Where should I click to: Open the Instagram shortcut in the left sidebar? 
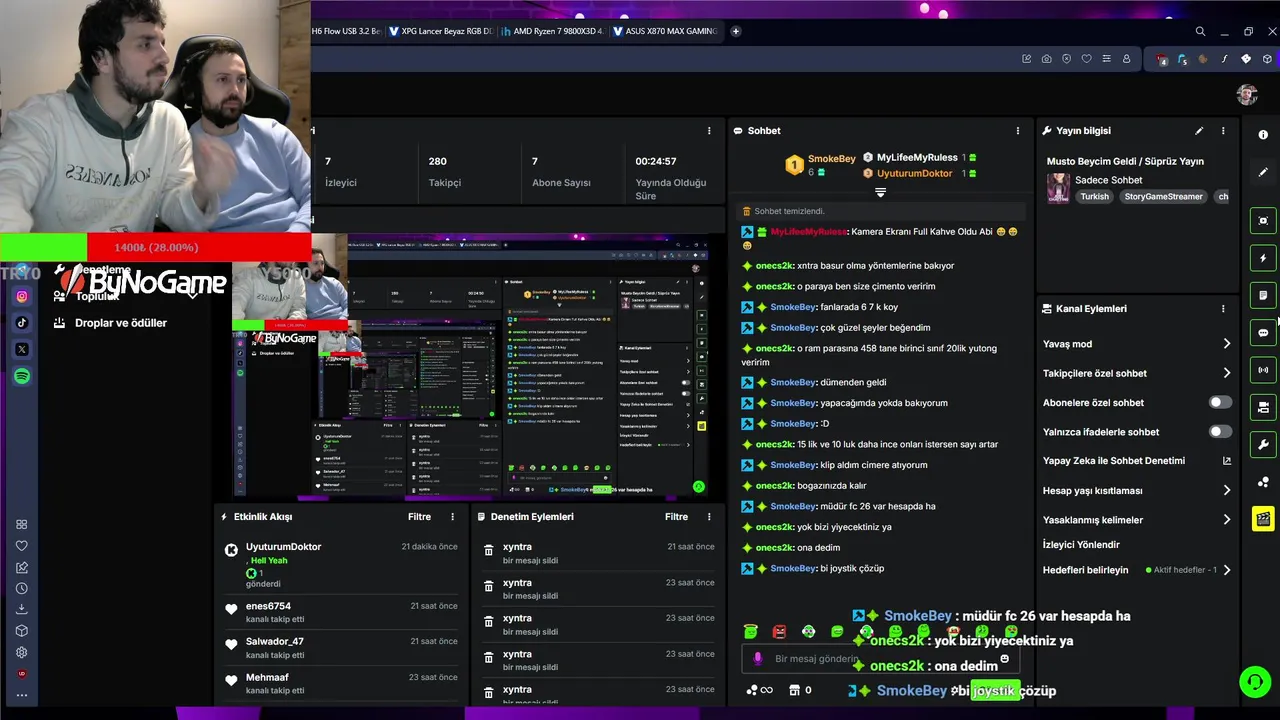[x=22, y=296]
